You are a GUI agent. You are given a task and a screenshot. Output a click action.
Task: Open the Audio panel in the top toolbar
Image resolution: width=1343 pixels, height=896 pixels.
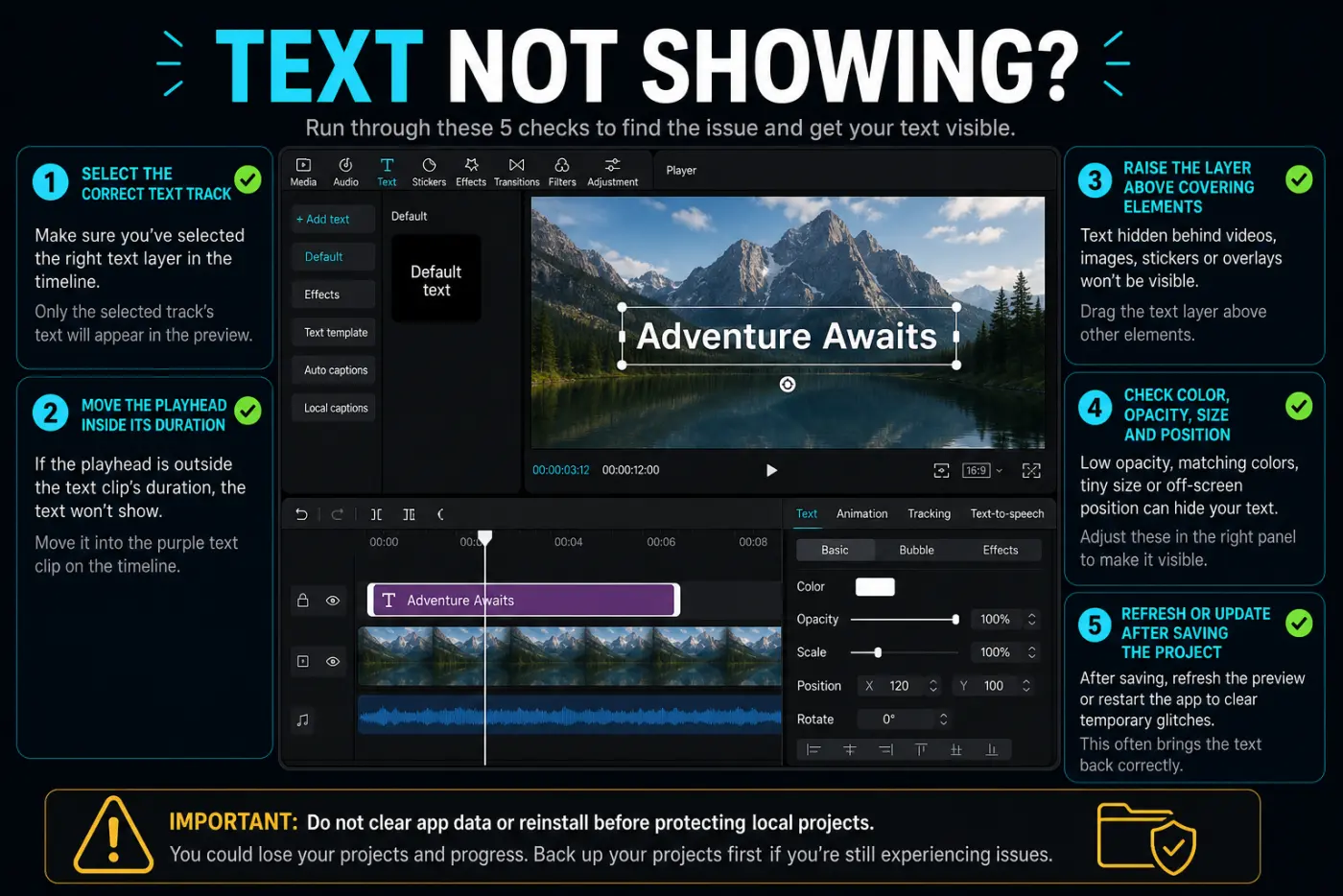tap(345, 172)
